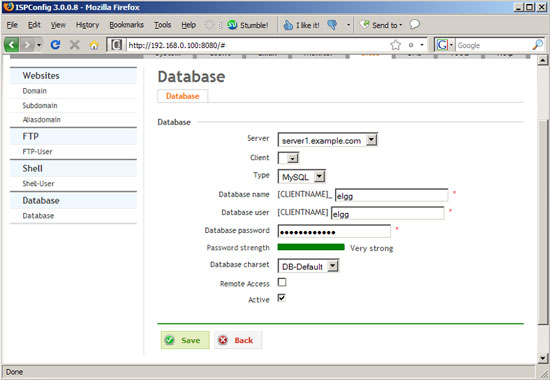Click the grey forward arrow button

[27, 45]
